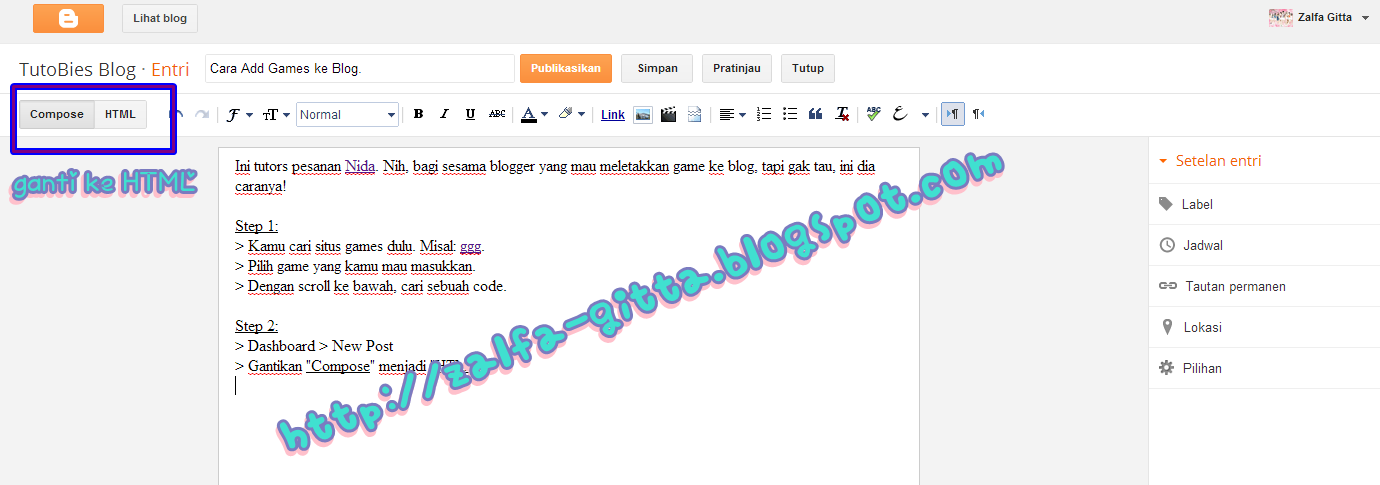Click the insert jump break icon

click(695, 115)
